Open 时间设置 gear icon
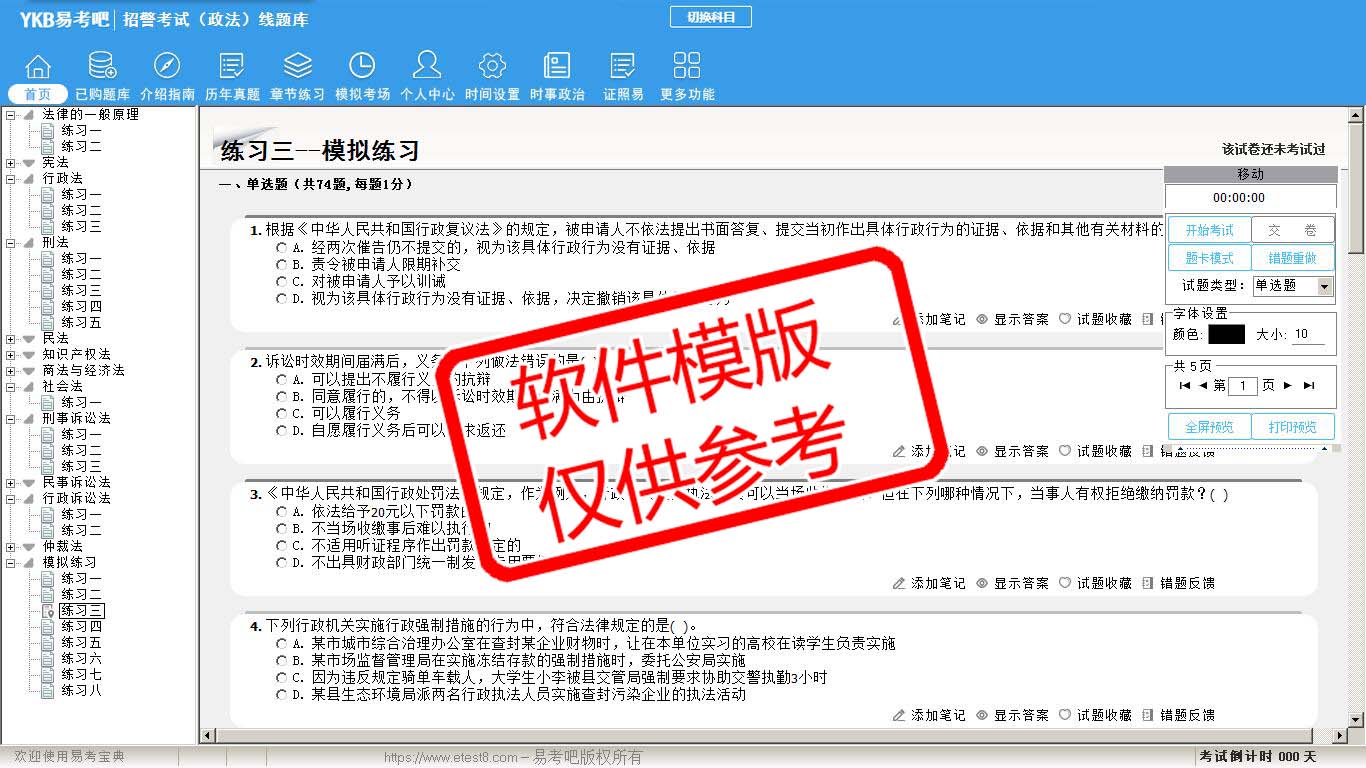The image size is (1366, 768). pos(492,67)
